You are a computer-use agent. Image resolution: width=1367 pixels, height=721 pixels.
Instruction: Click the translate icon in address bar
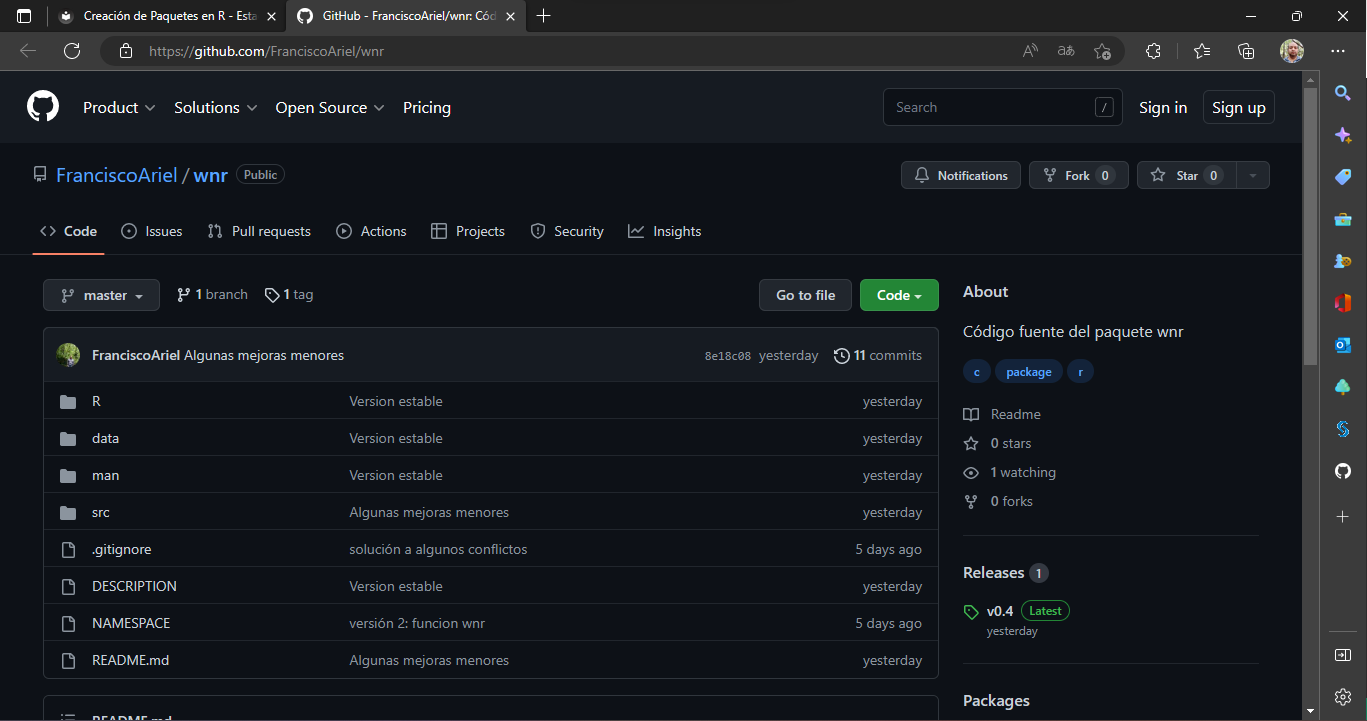click(x=1066, y=51)
